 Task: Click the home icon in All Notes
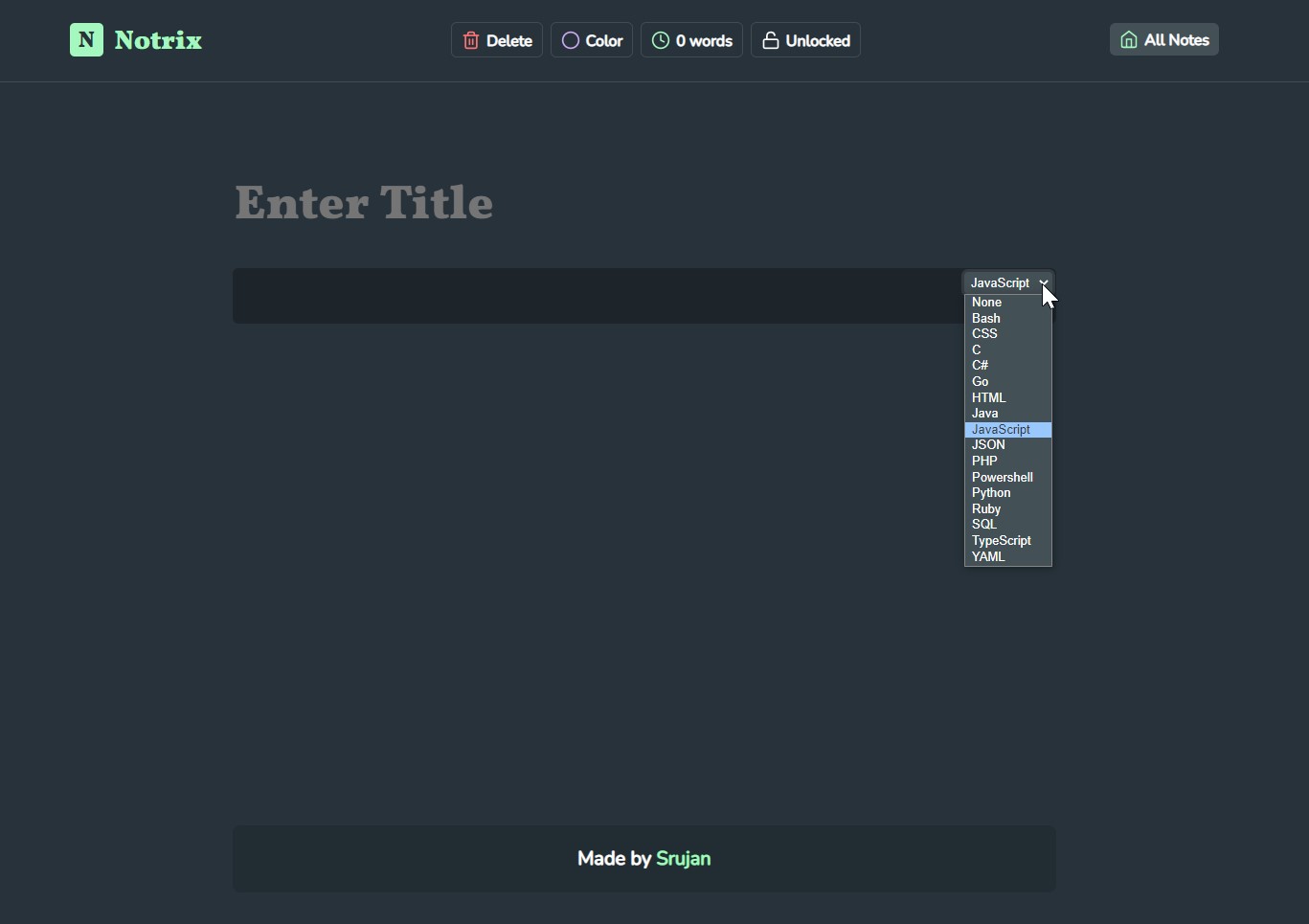pos(1129,40)
